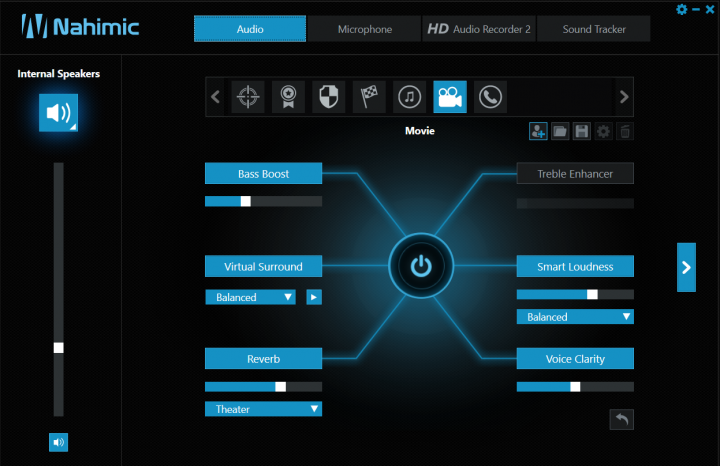Expand the side panel with blue chevron
Screen dimensions: 720x466
[686, 267]
